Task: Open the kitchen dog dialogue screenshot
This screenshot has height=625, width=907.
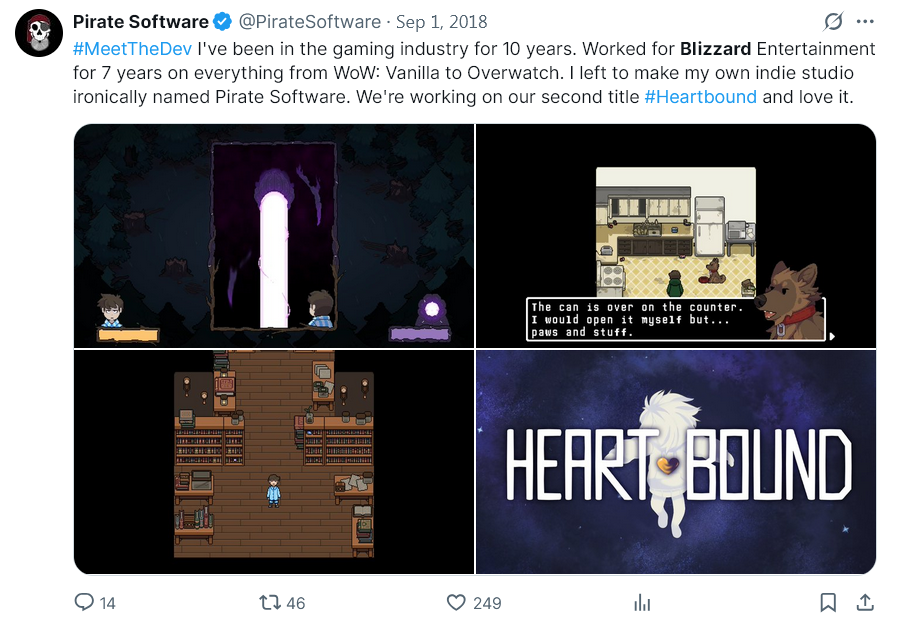Action: [676, 236]
